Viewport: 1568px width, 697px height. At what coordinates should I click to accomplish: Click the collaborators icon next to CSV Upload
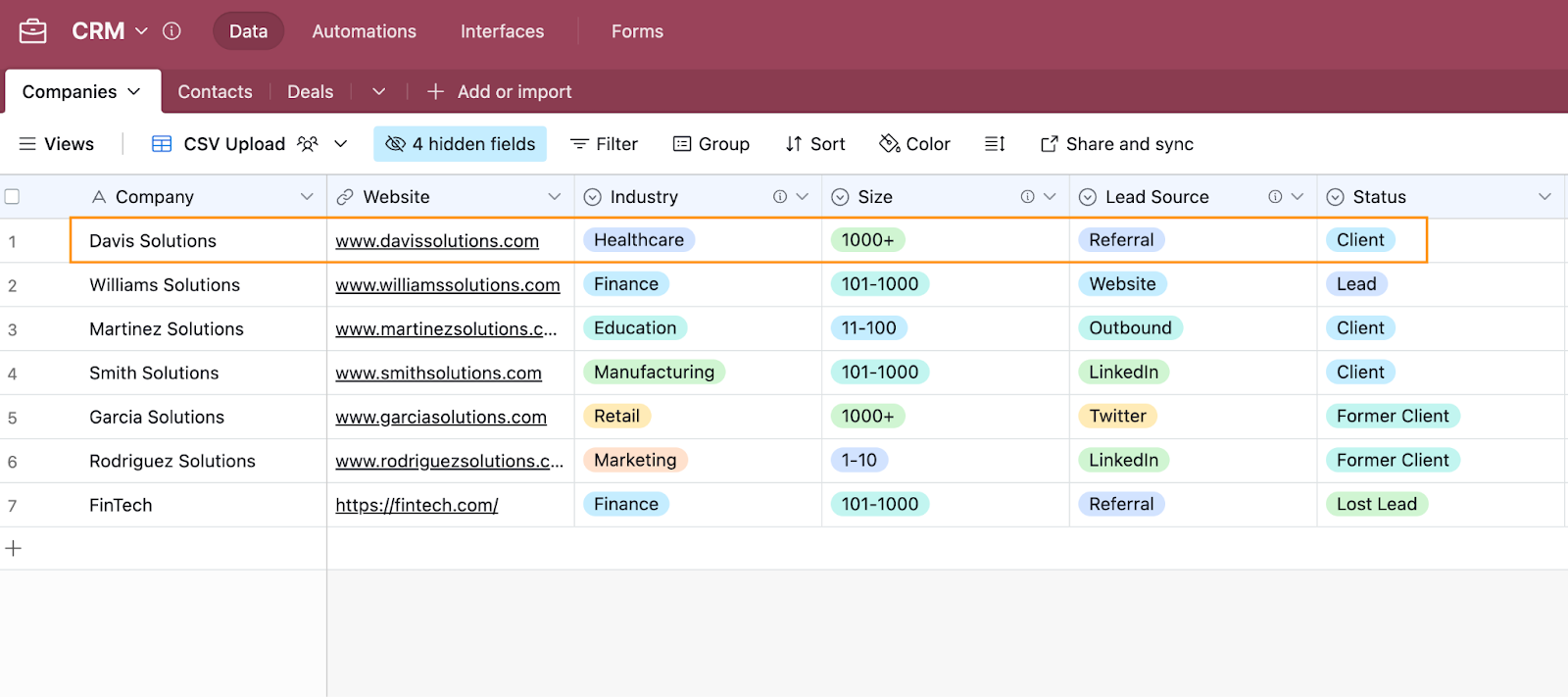pos(308,144)
